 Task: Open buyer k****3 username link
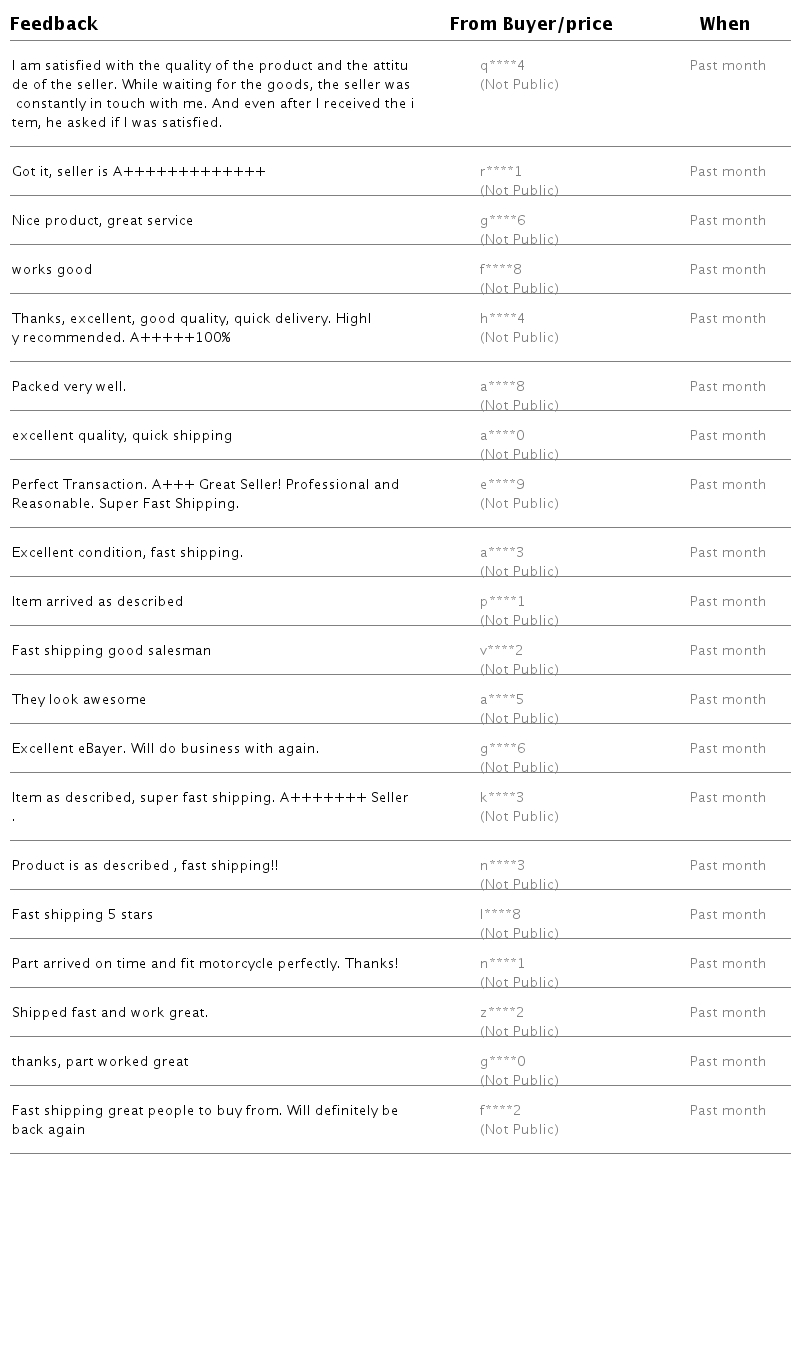(x=502, y=798)
